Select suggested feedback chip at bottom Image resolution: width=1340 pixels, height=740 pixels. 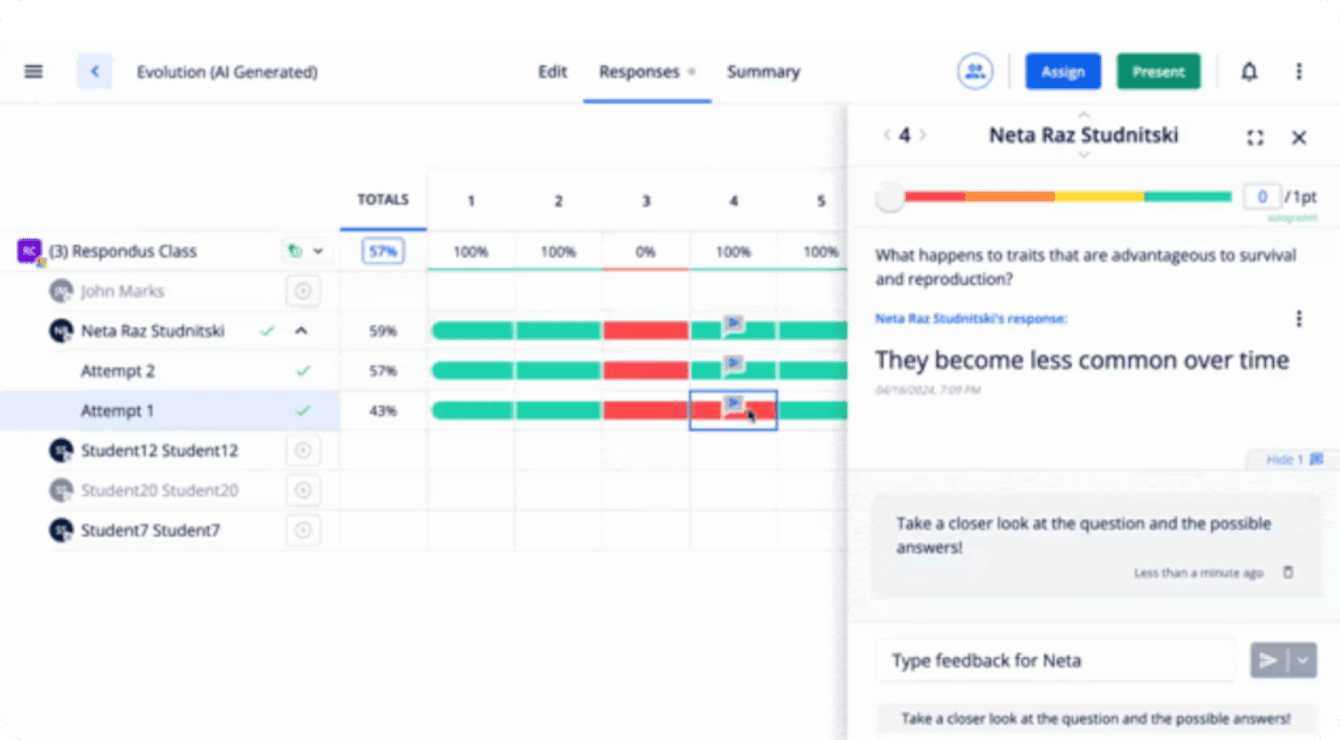coord(1095,718)
